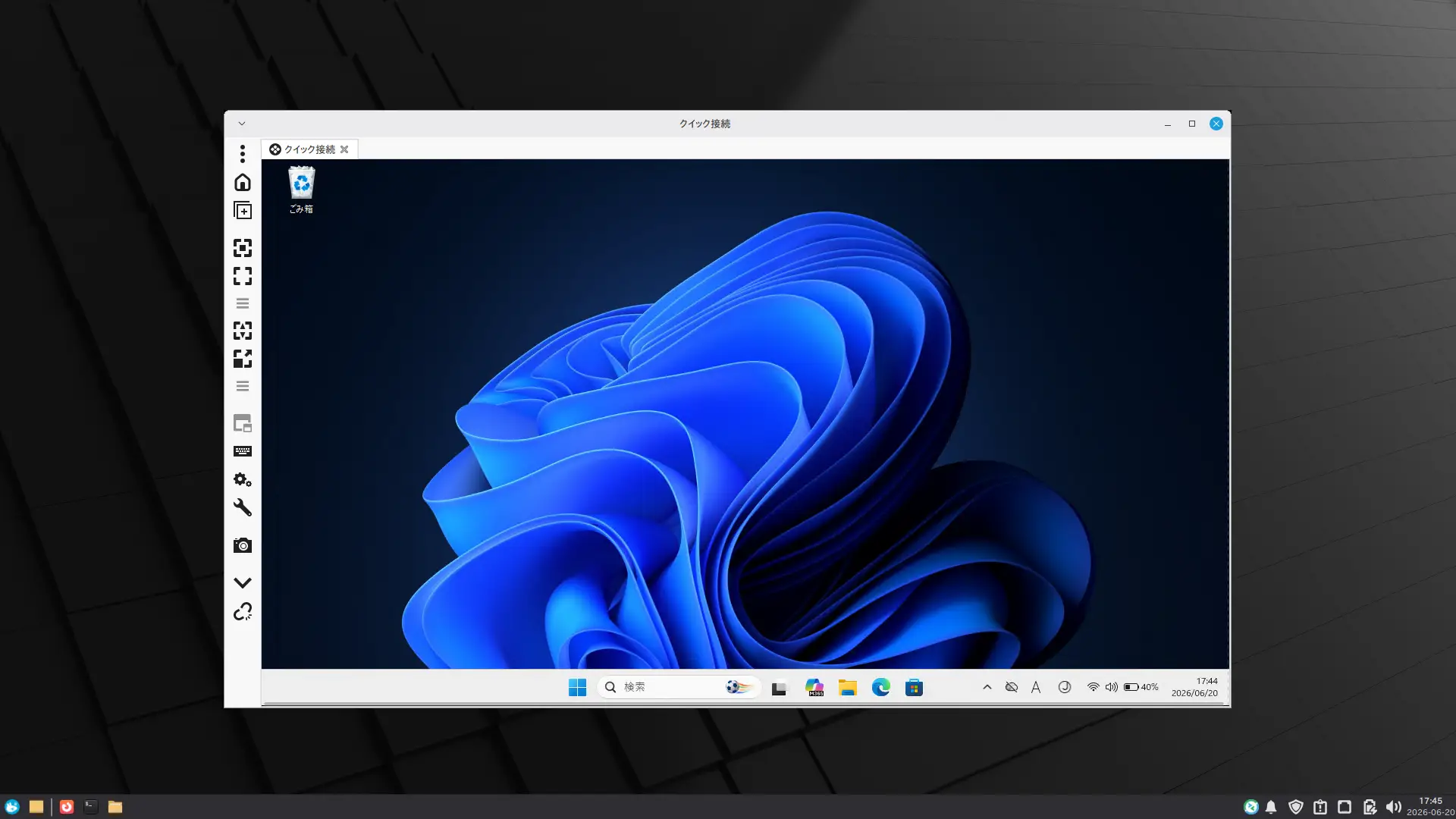Launch Microsoft Edge from the taskbar
The height and width of the screenshot is (819, 1456).
pyautogui.click(x=881, y=688)
